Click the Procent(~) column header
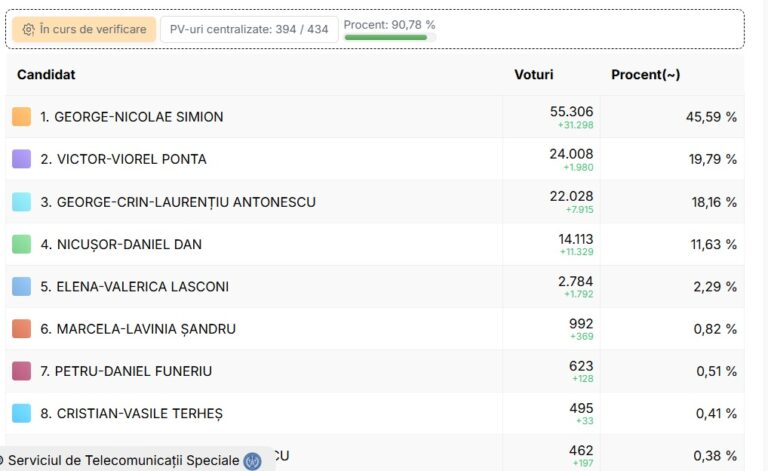Viewport: 768px width, 471px height. coord(646,74)
